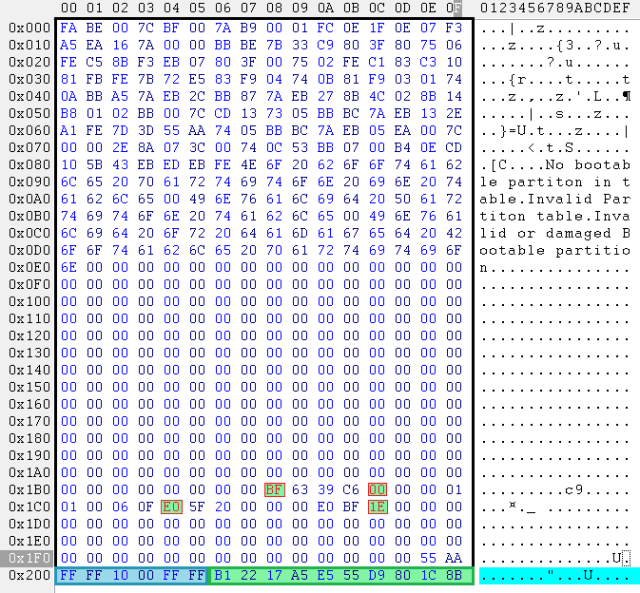Select ASCII text 'ootable partitio'

555,250
